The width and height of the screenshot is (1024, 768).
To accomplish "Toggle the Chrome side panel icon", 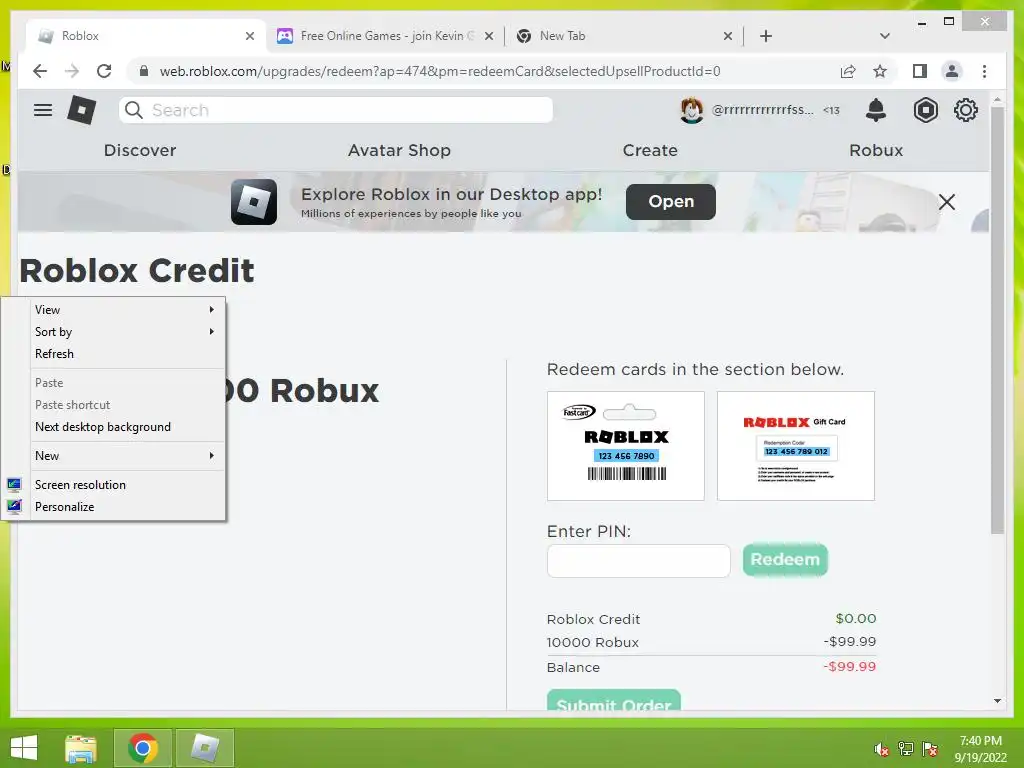I will [x=920, y=71].
